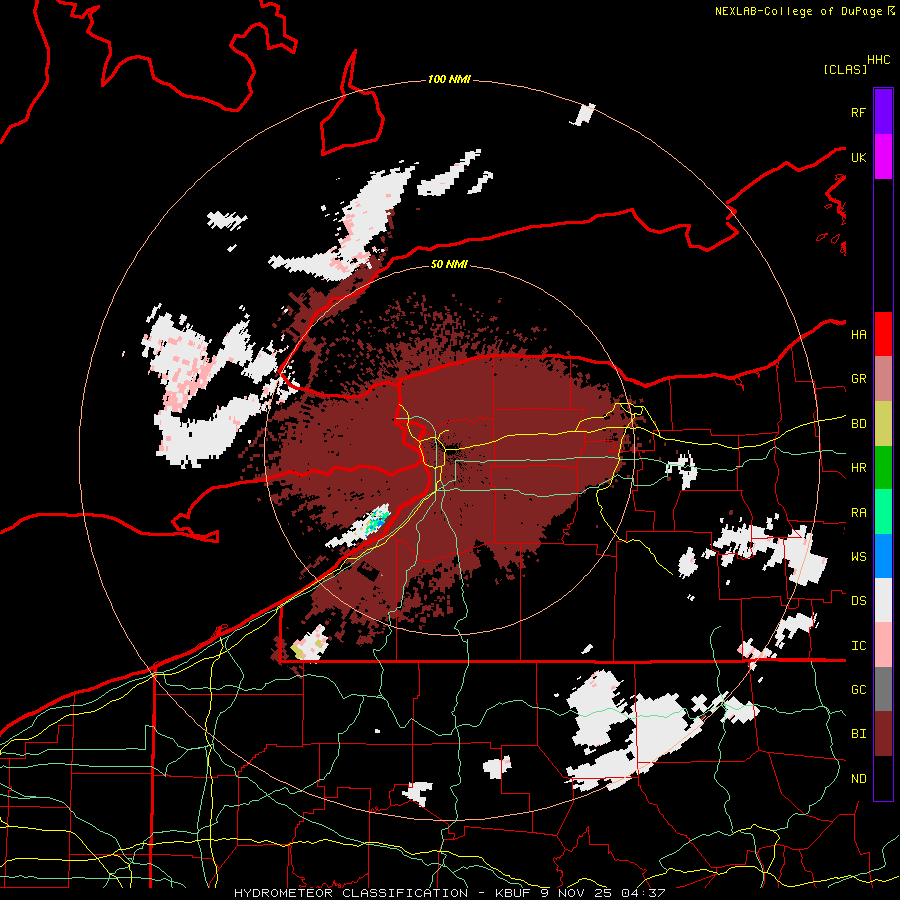This screenshot has width=900, height=900.
Task: Click the HA red legend swatch
Action: pyautogui.click(x=883, y=334)
